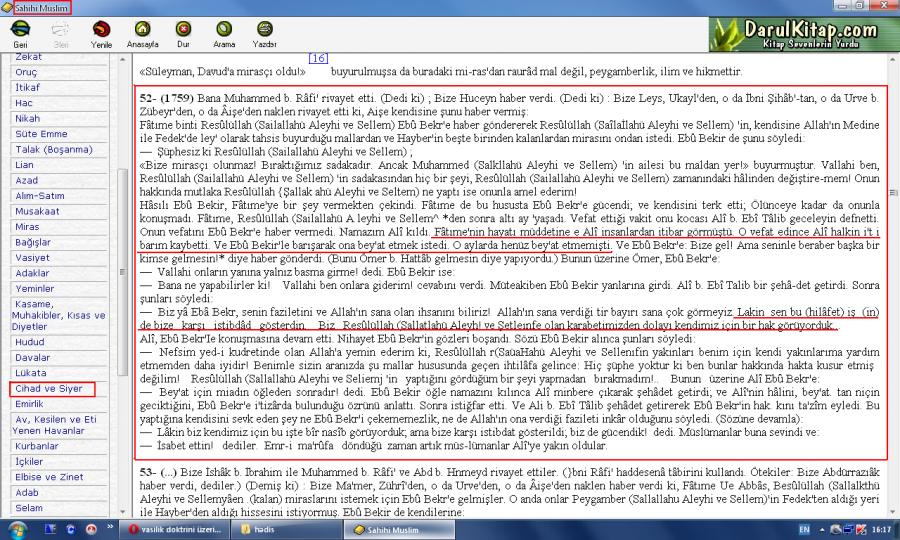Click the Yazdır print icon
This screenshot has width=900, height=540.
(264, 30)
